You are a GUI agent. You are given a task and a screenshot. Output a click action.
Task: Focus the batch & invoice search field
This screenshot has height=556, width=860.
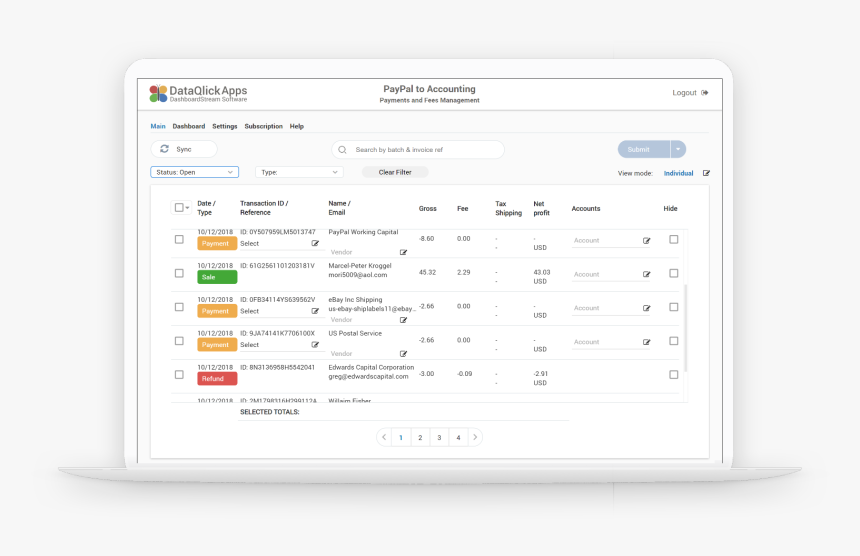click(418, 150)
